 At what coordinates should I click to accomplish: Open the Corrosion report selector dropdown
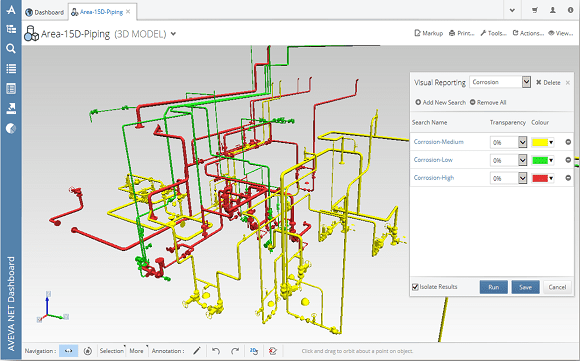[x=526, y=82]
